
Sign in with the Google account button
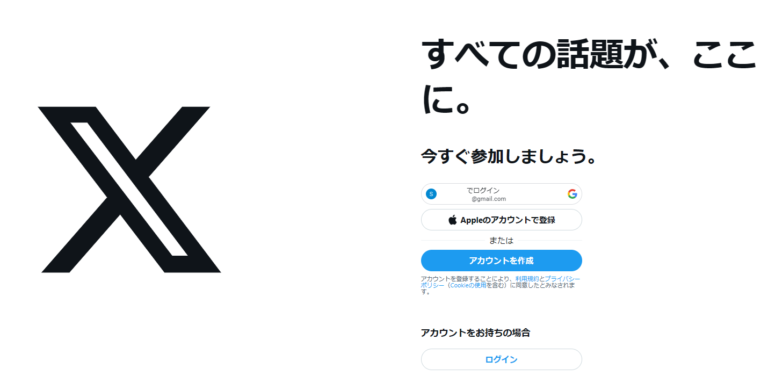502,194
